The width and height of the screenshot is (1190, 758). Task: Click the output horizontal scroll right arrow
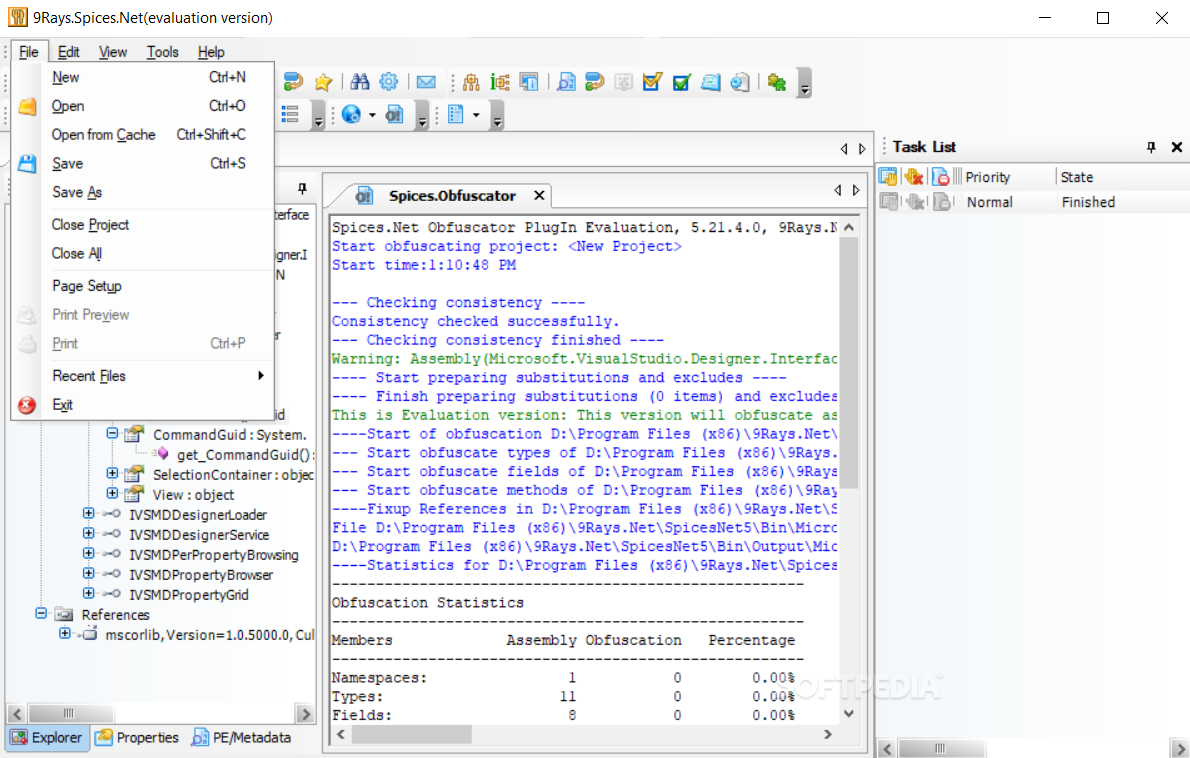[x=828, y=734]
